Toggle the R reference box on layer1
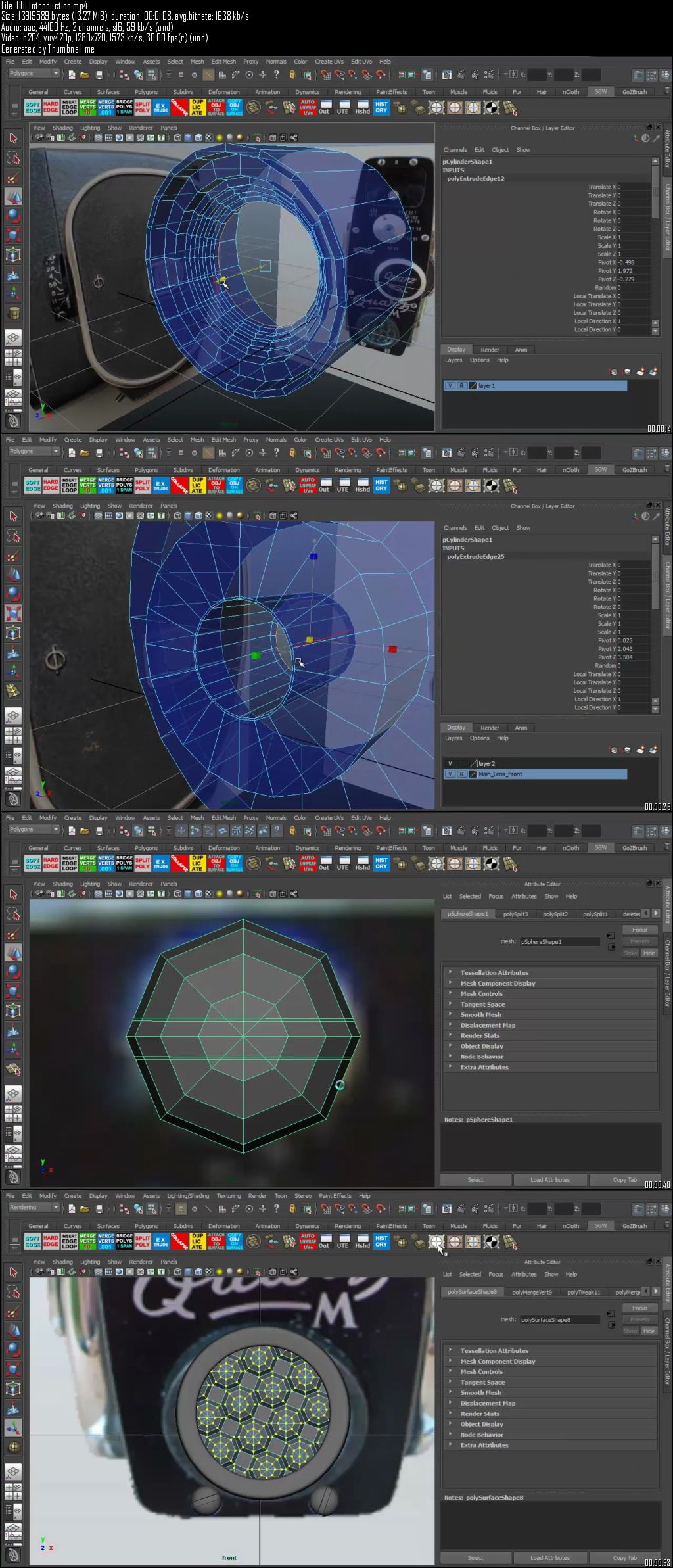The image size is (673, 1568). point(462,386)
